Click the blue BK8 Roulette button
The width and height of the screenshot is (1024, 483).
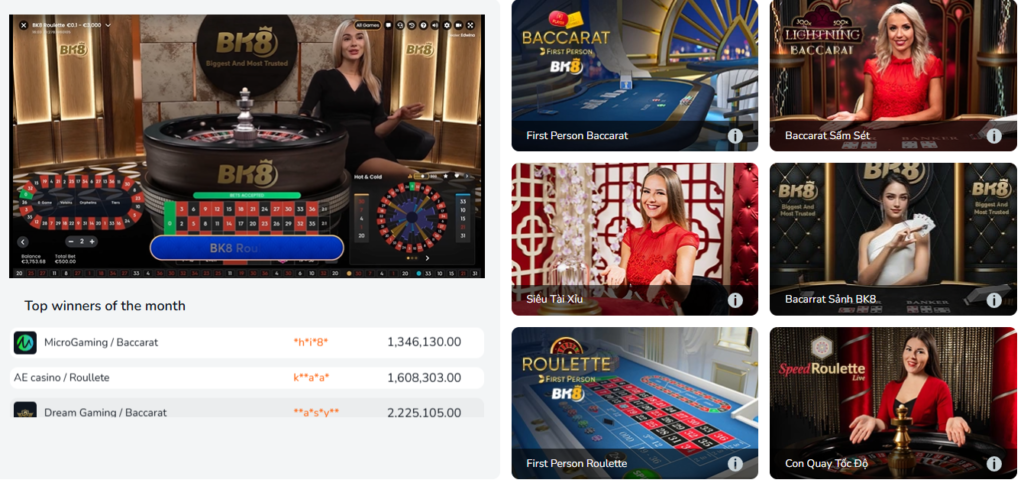tap(247, 248)
